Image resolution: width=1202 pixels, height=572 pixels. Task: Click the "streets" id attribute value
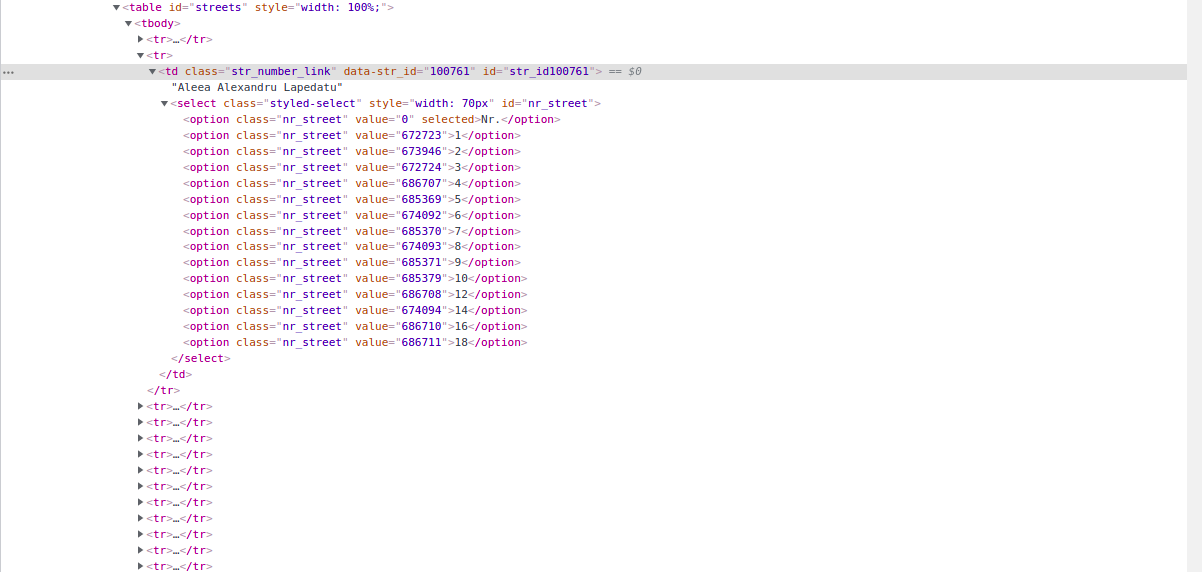tap(219, 8)
